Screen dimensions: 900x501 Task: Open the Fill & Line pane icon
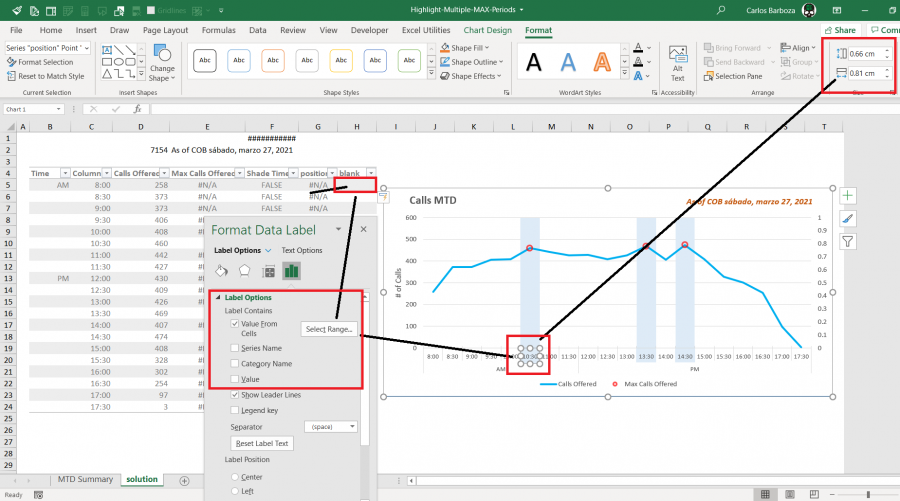coord(222,271)
